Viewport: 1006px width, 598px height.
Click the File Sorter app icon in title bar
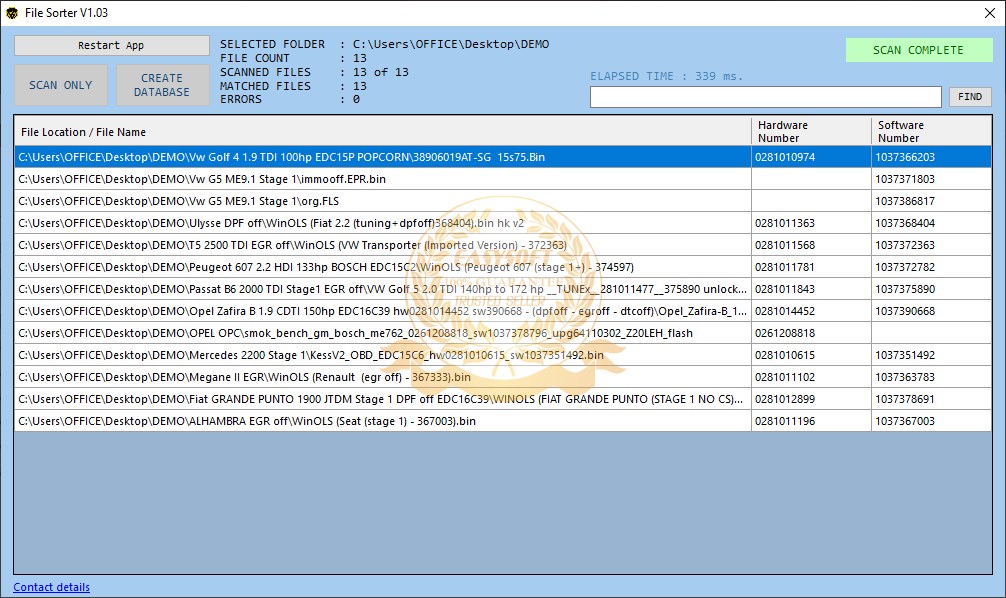[x=12, y=13]
